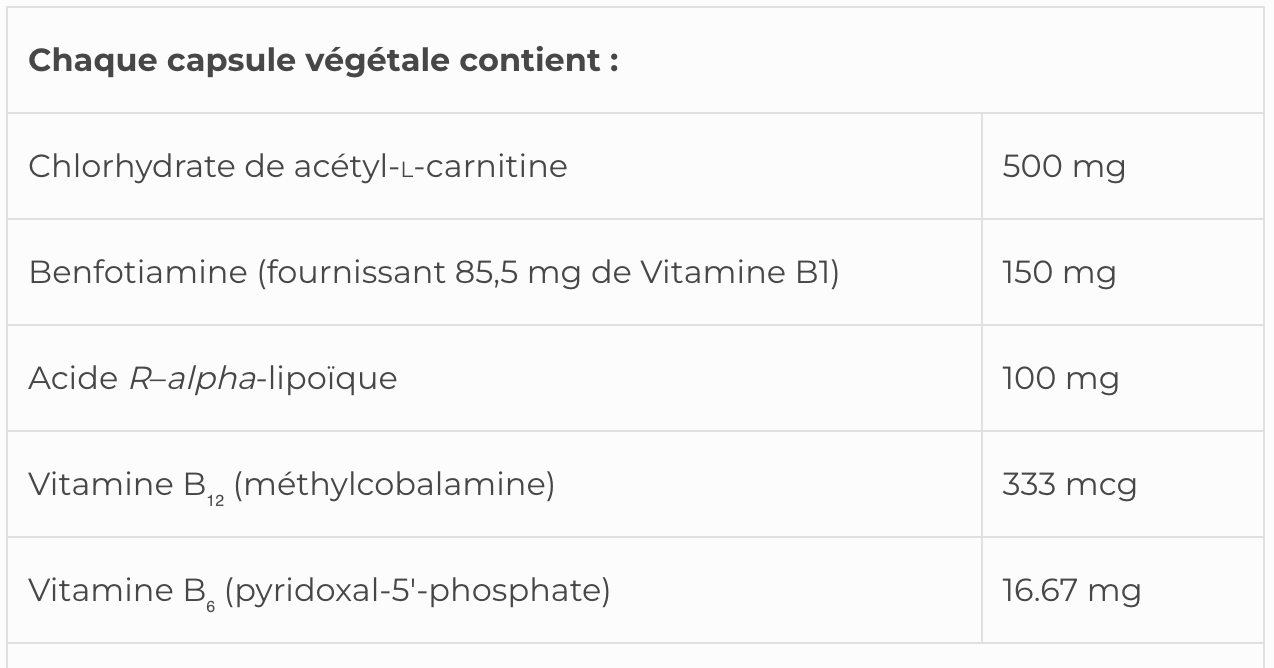The height and width of the screenshot is (668, 1274).
Task: Select the 16.67 mg amount cell
Action: click(x=1071, y=590)
